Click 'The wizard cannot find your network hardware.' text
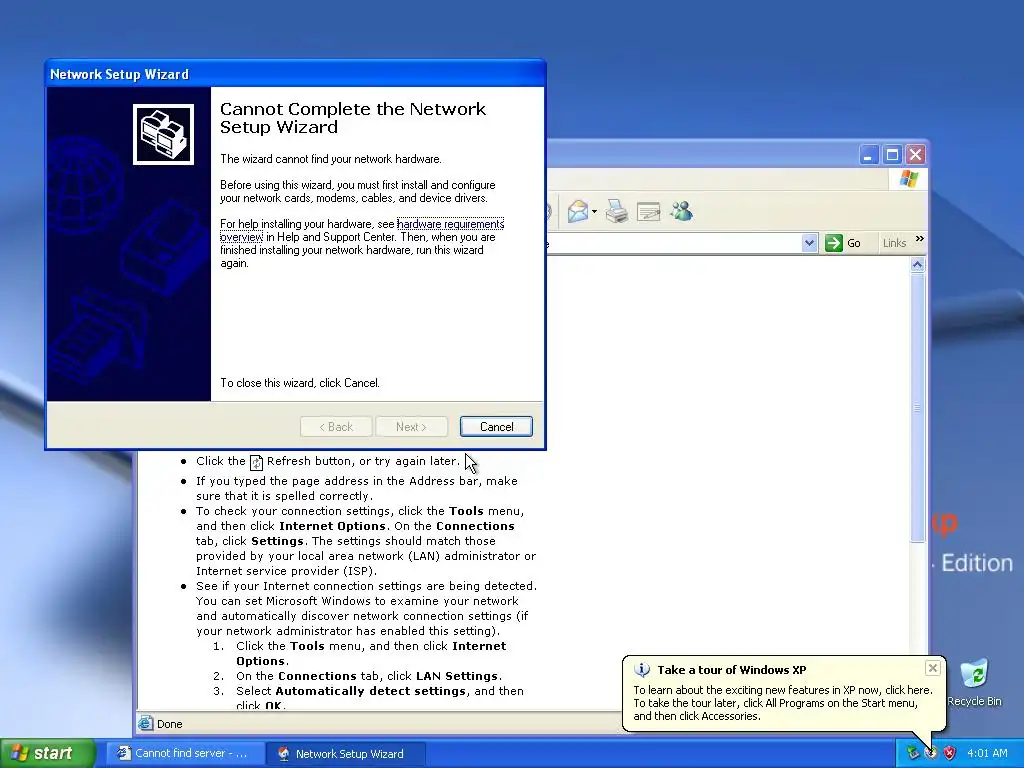The image size is (1024, 768). click(331, 159)
